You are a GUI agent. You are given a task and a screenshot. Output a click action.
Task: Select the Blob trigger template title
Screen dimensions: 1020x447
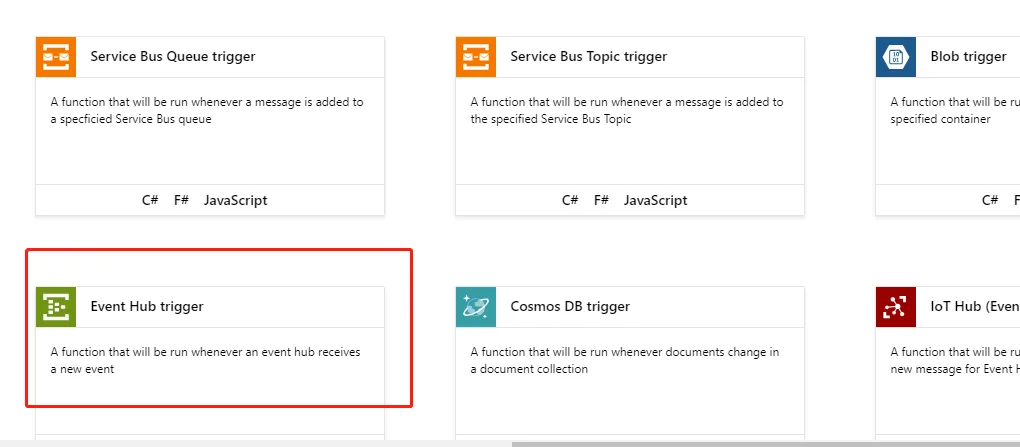click(x=968, y=57)
